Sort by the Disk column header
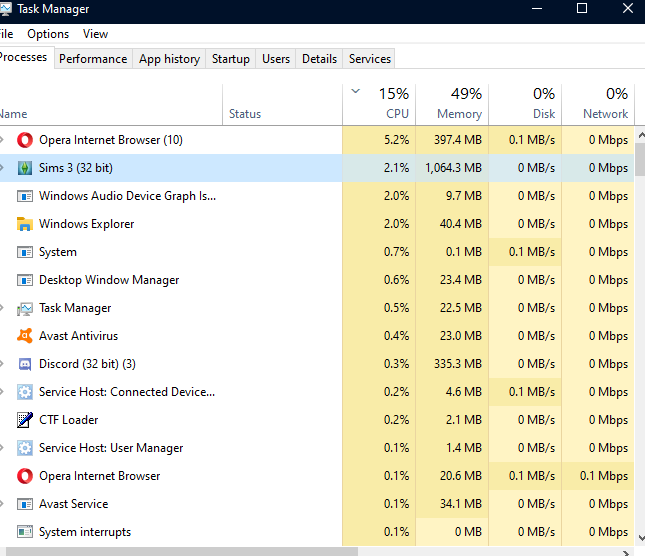 click(525, 104)
